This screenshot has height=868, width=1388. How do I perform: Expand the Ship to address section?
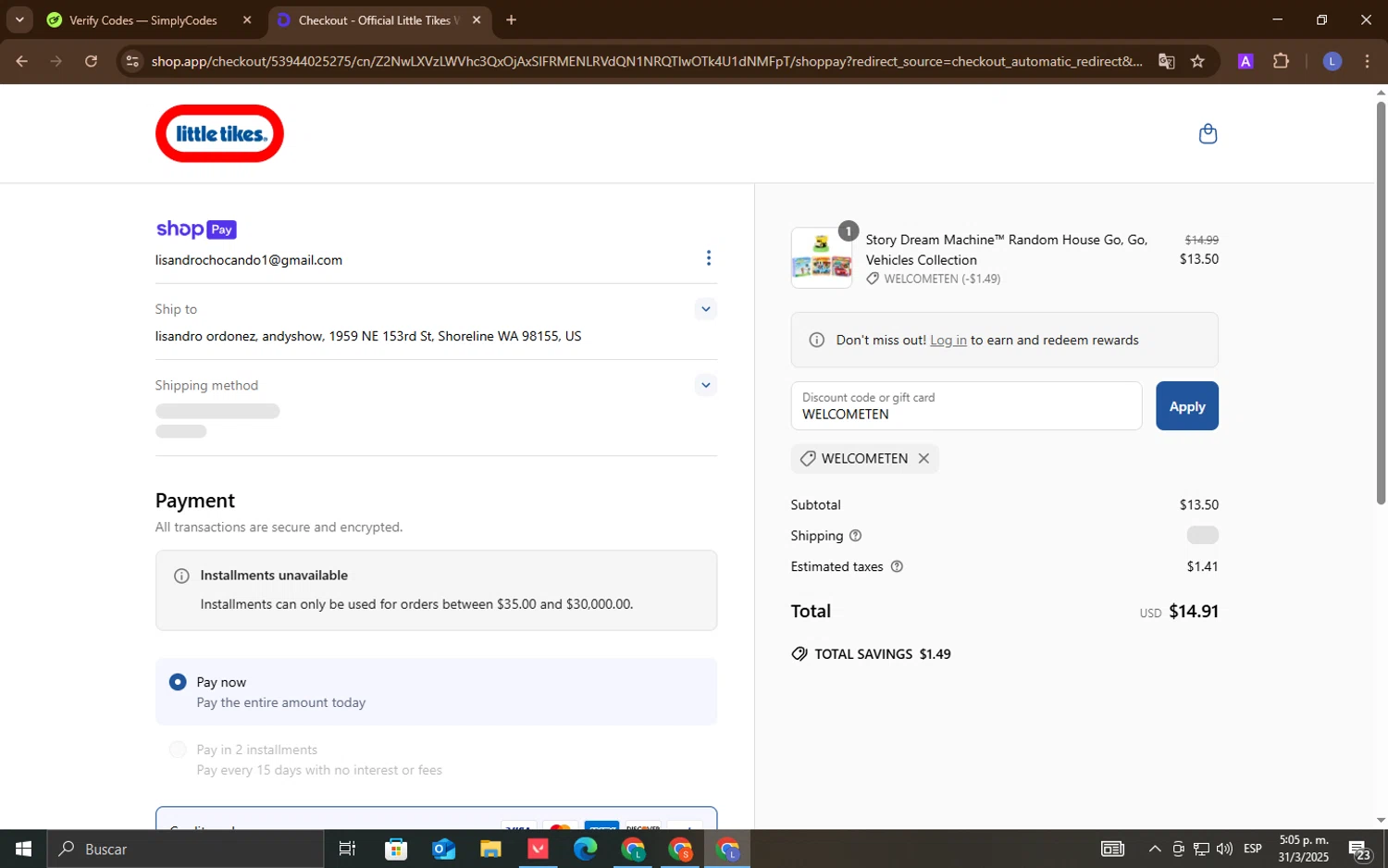click(x=706, y=309)
